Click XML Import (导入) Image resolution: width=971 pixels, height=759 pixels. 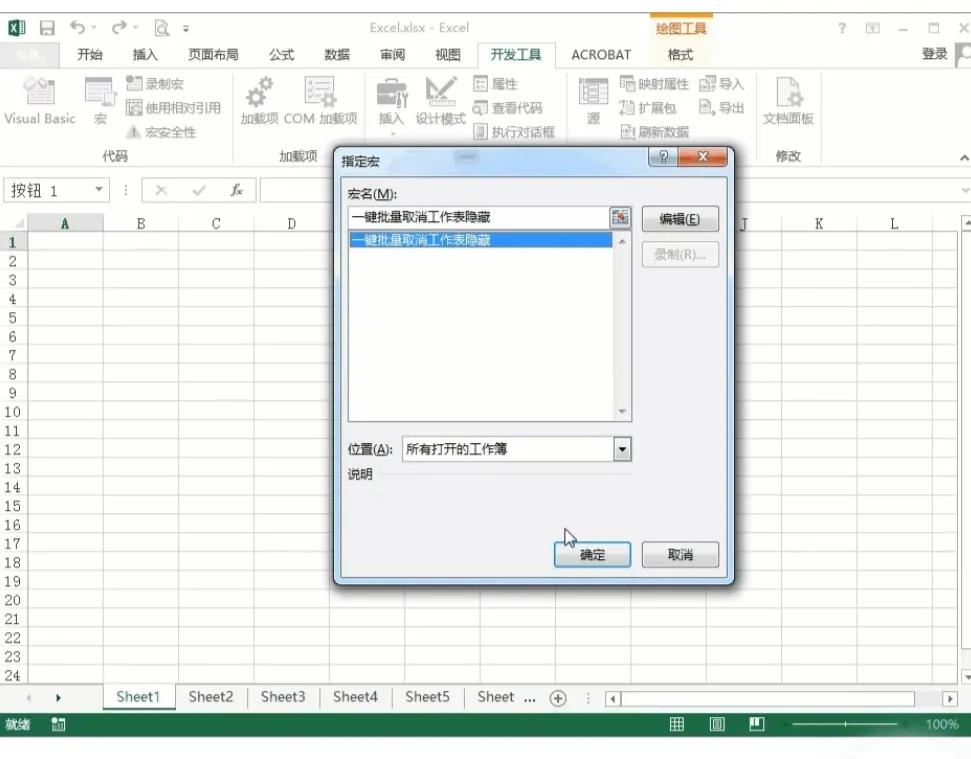point(721,84)
